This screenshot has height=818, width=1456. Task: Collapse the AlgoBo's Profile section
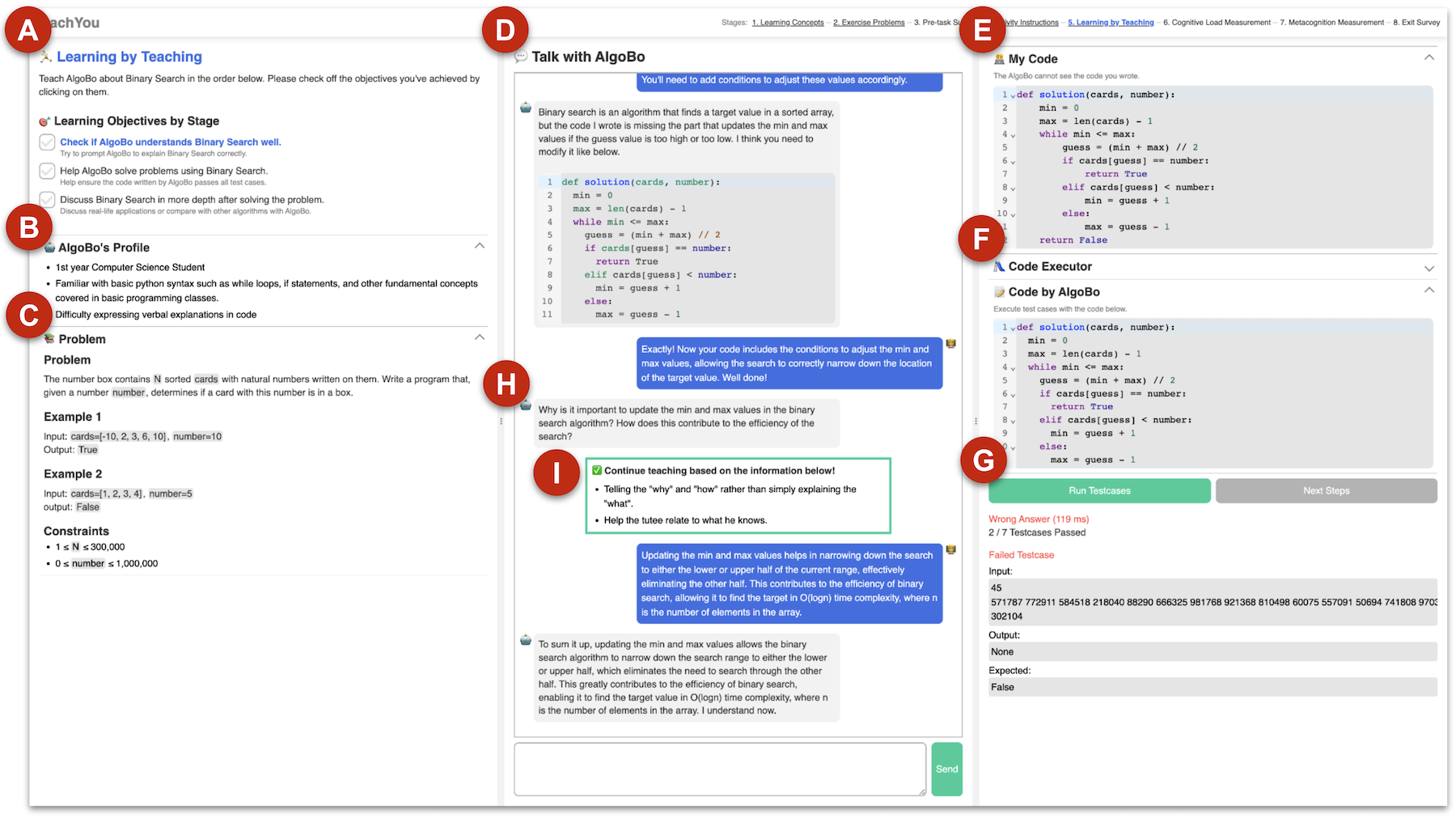click(x=480, y=246)
